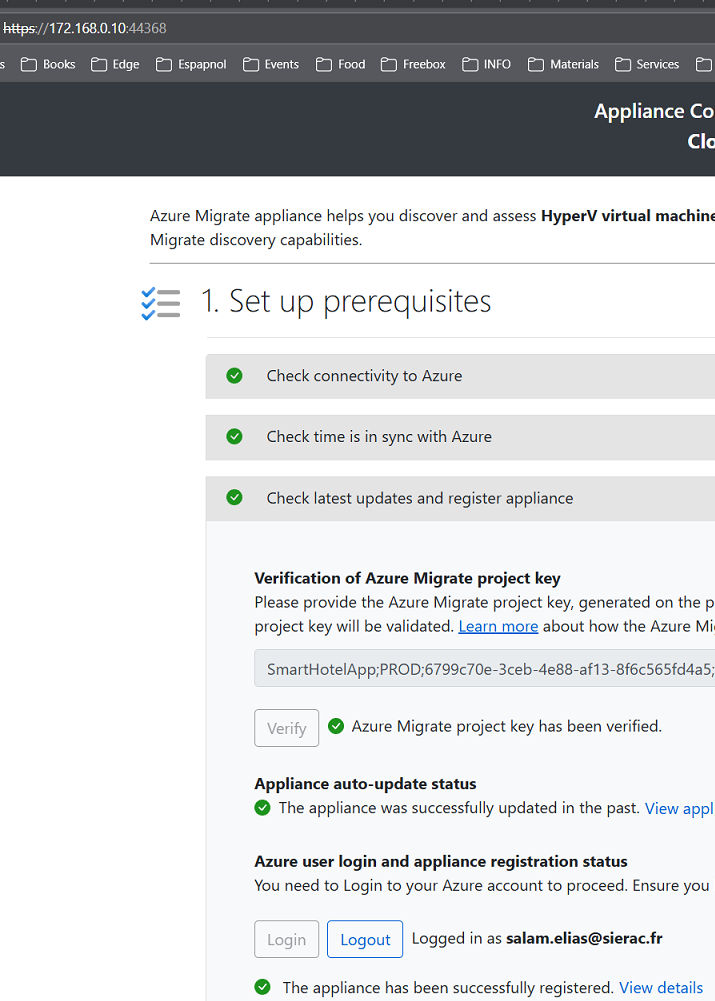
Task: Click the Logout button
Action: (365, 939)
